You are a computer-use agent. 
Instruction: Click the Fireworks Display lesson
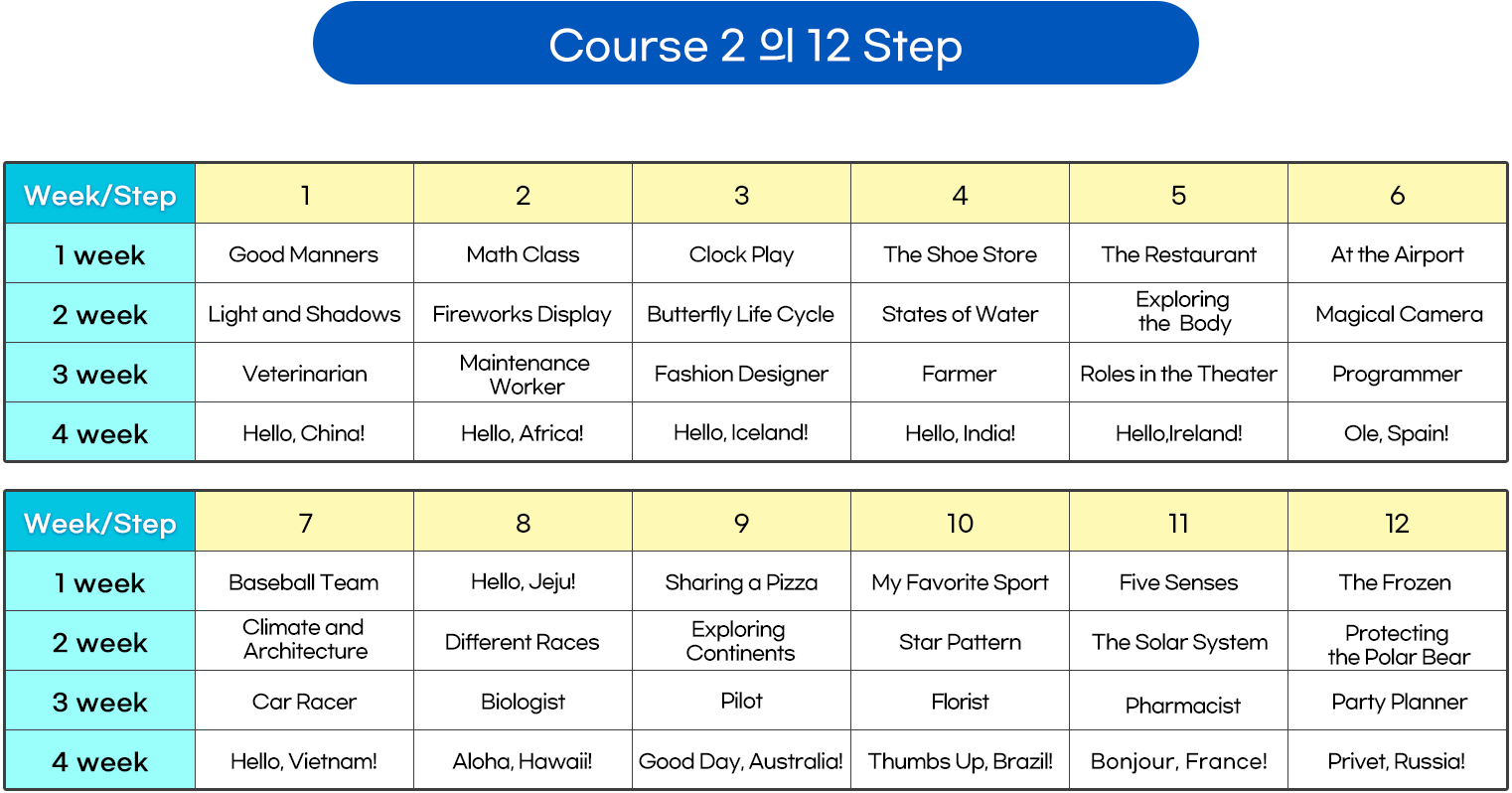point(523,314)
